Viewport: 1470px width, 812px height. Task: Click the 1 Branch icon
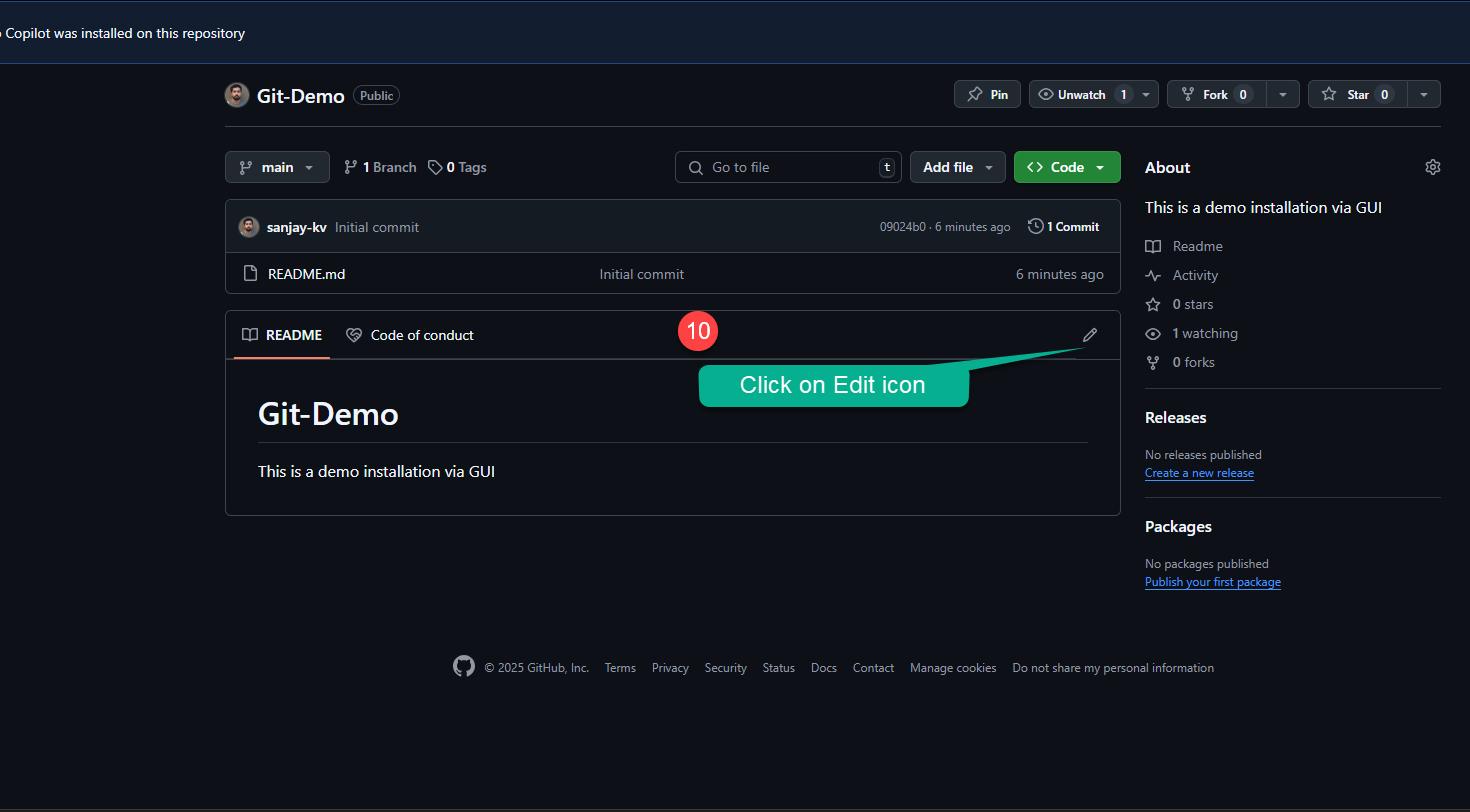tap(351, 167)
